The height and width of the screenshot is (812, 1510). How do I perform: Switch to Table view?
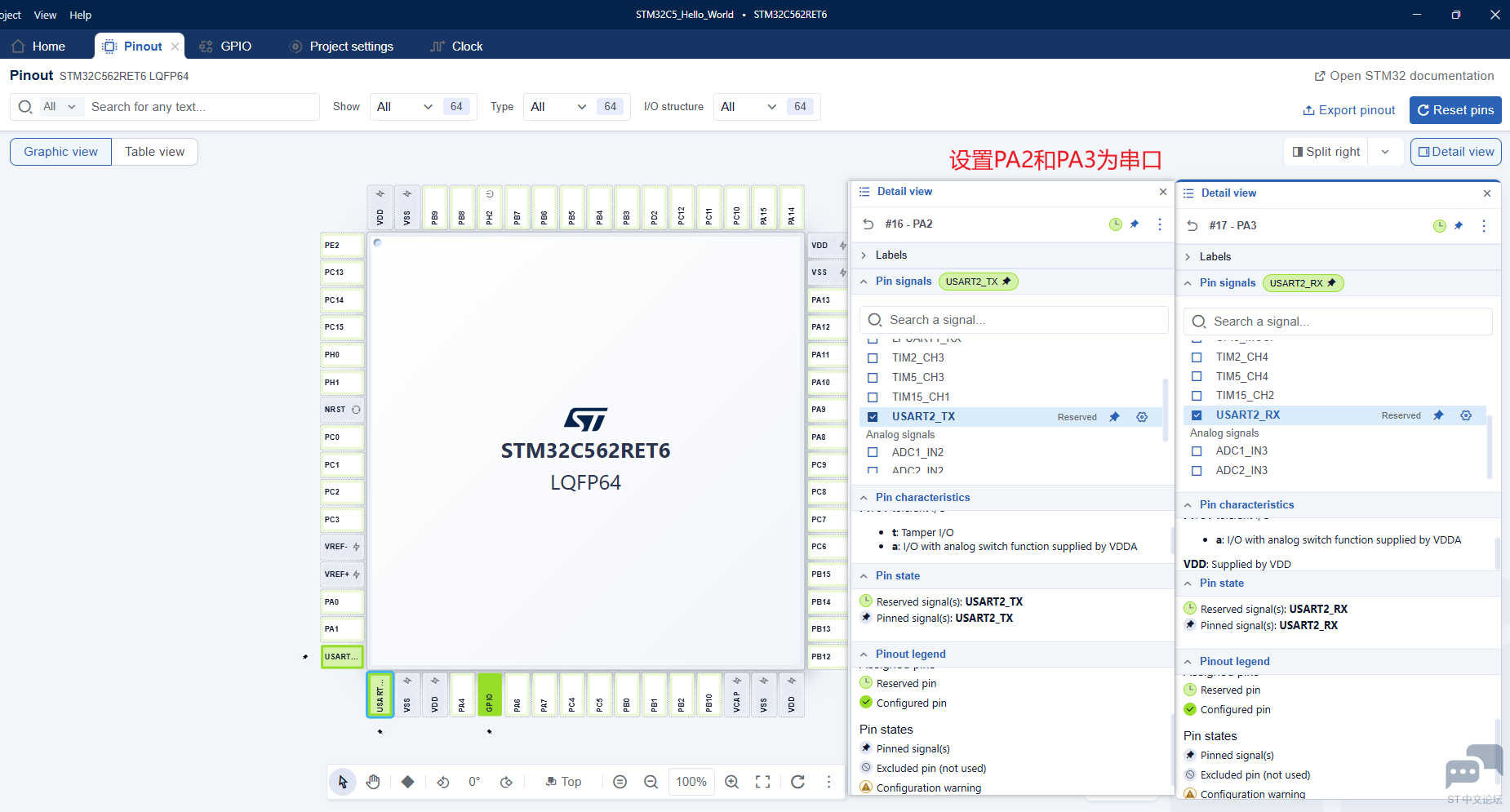155,152
